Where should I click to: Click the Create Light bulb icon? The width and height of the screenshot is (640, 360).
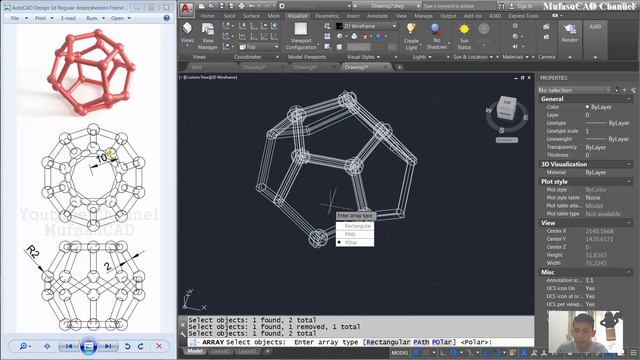411,28
